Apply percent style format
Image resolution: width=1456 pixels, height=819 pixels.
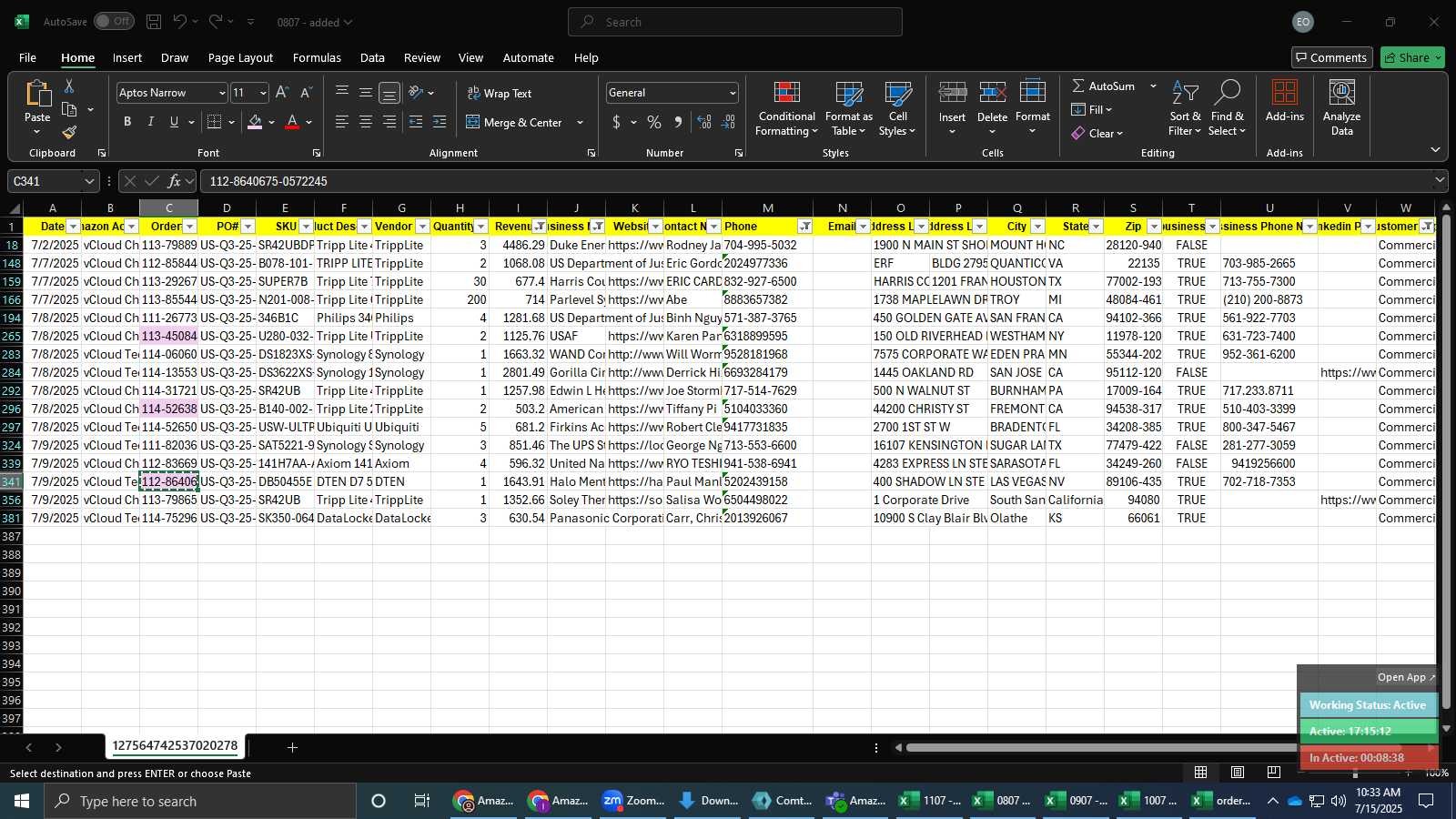coord(654,122)
